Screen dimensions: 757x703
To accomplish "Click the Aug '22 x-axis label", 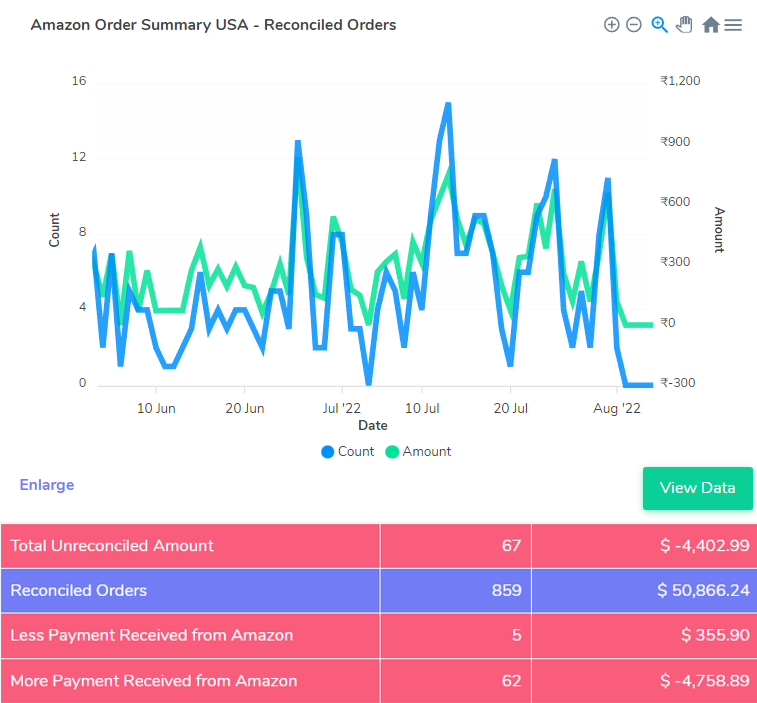I will pyautogui.click(x=617, y=408).
